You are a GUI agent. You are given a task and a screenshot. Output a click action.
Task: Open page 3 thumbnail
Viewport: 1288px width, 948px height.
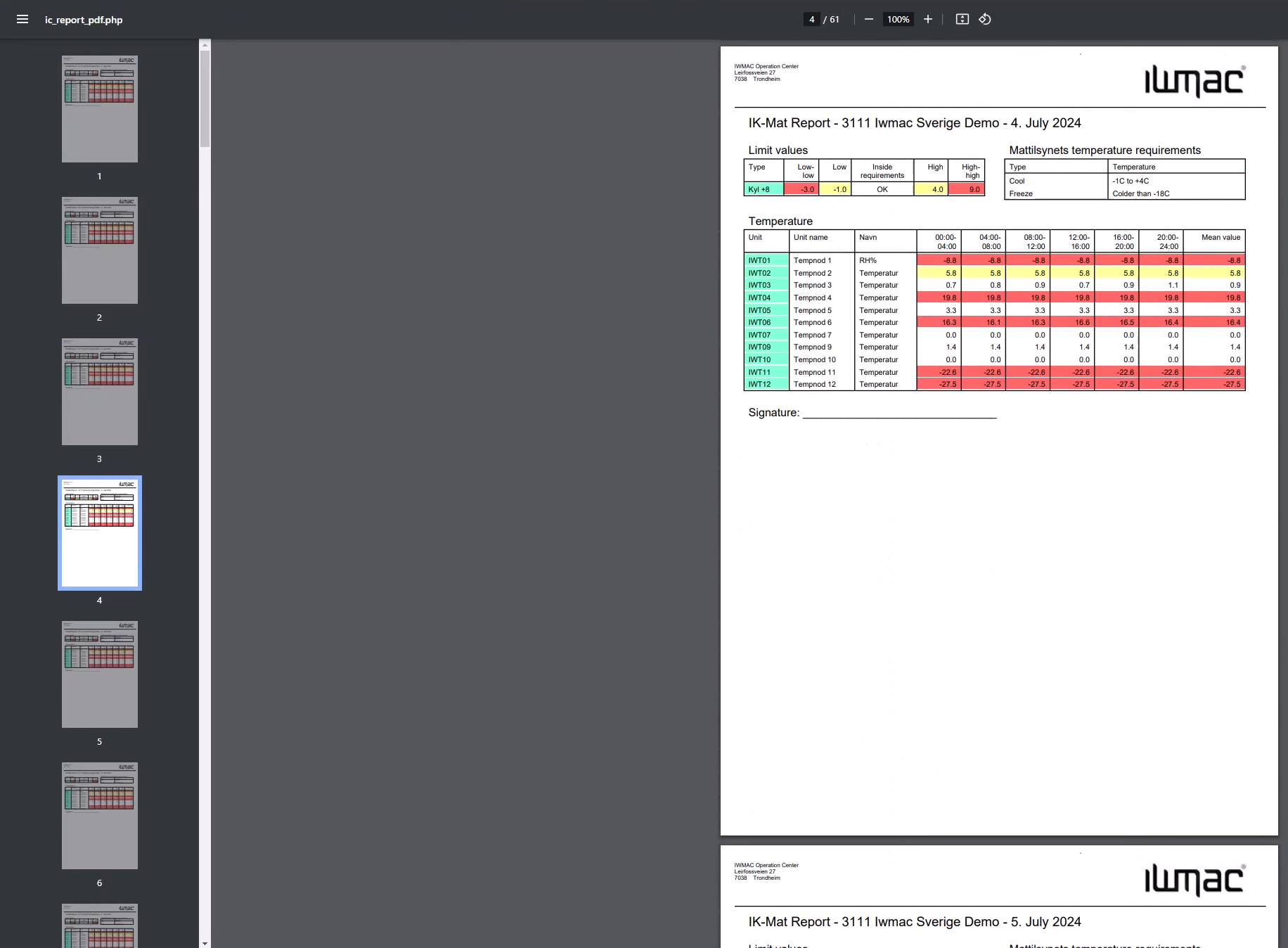point(100,392)
